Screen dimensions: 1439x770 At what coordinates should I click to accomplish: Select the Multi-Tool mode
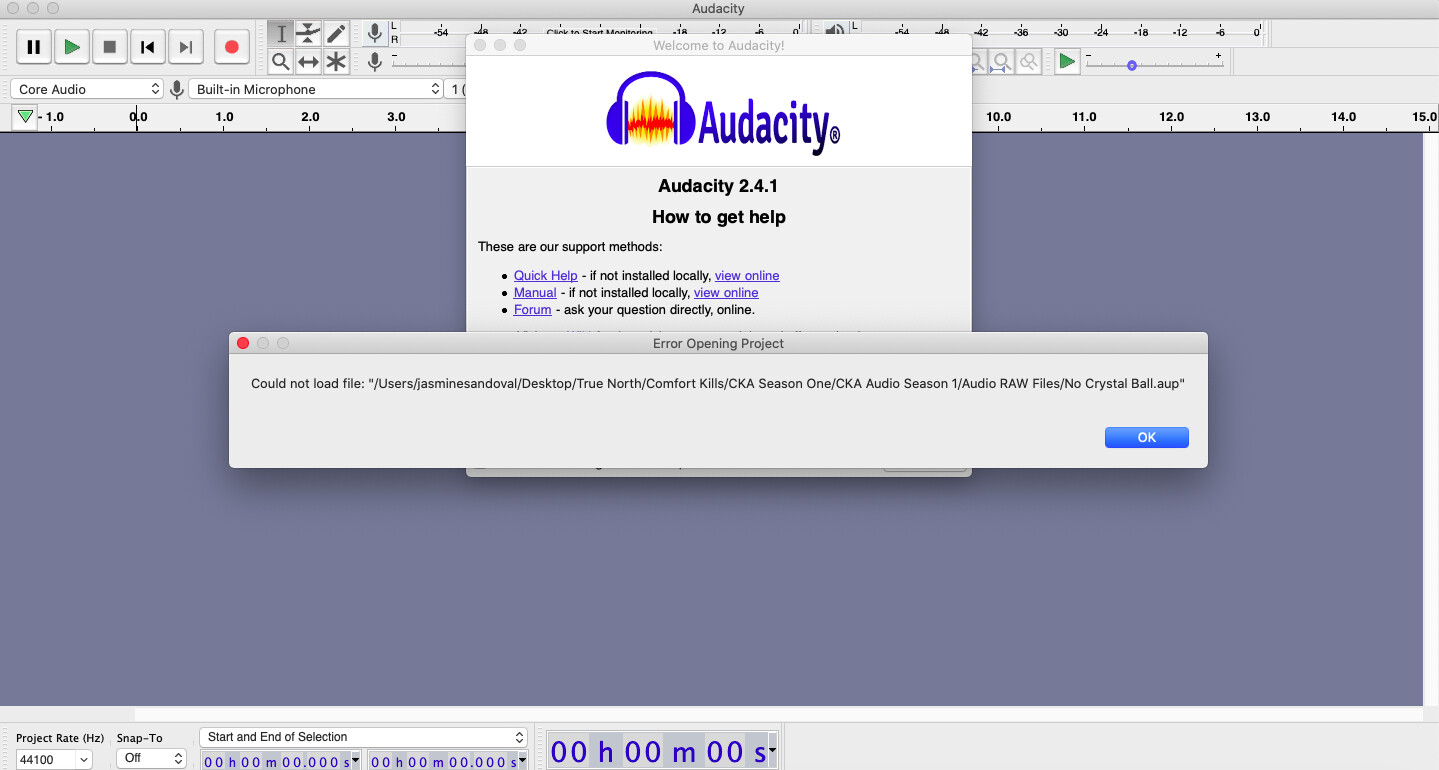[336, 61]
